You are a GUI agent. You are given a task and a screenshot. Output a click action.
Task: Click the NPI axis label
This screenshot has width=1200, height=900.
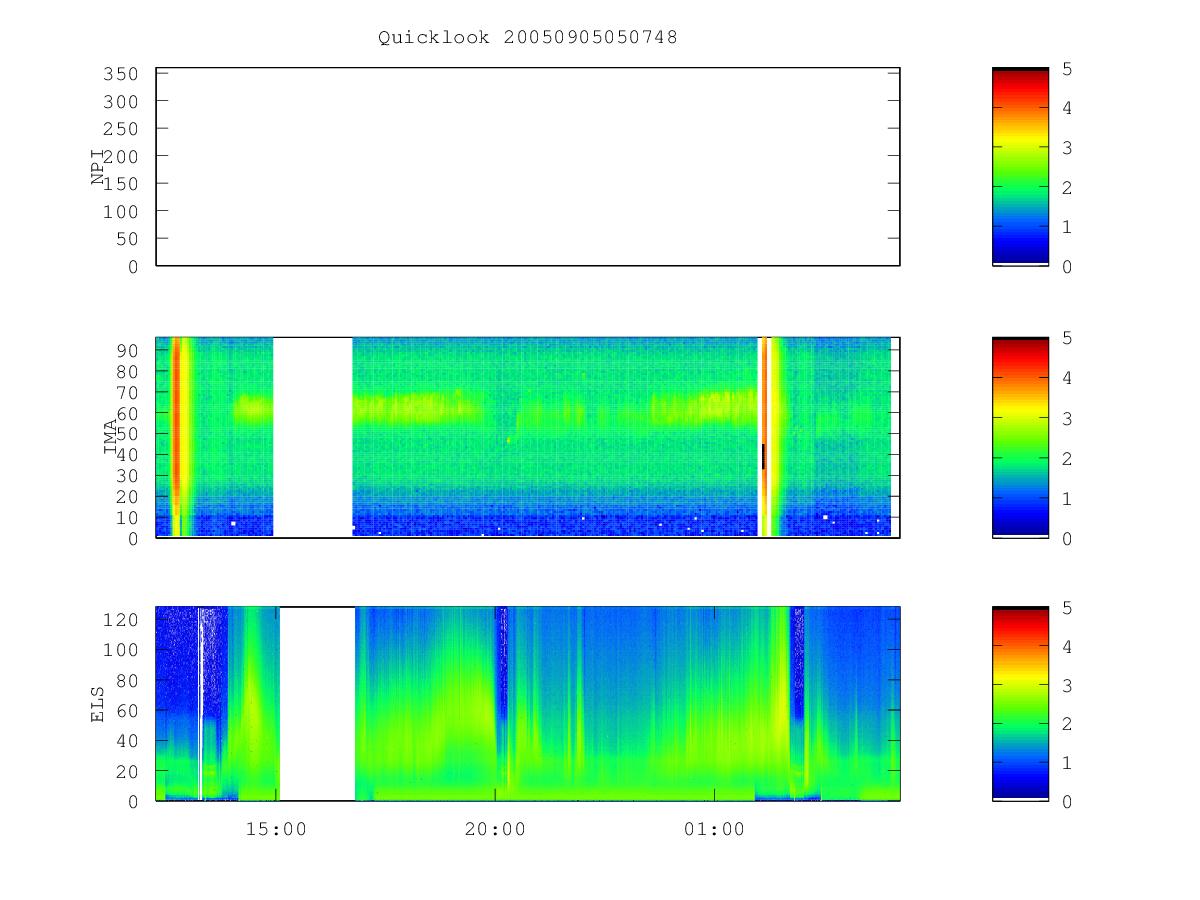[x=98, y=167]
